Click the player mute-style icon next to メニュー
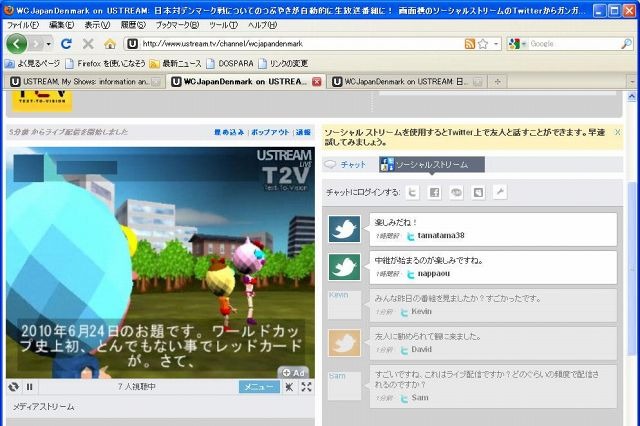 (289, 386)
